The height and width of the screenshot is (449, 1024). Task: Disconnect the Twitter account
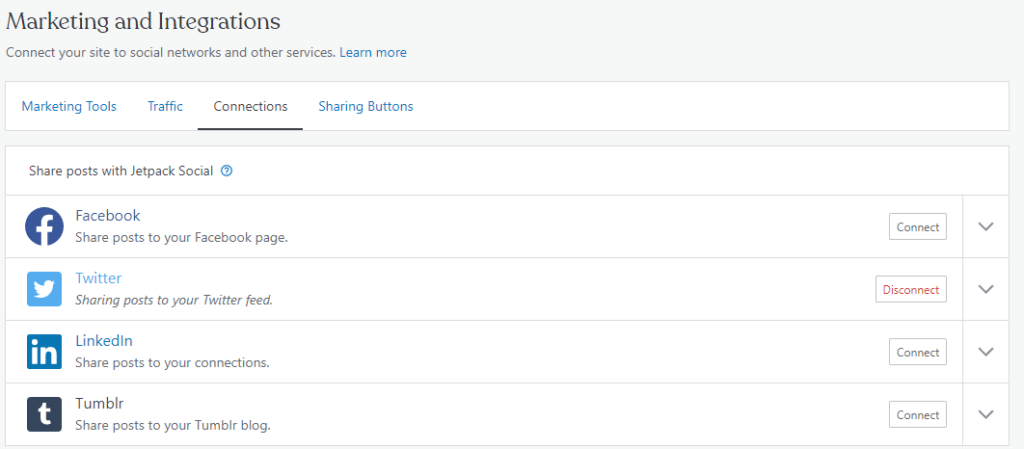pyautogui.click(x=911, y=290)
